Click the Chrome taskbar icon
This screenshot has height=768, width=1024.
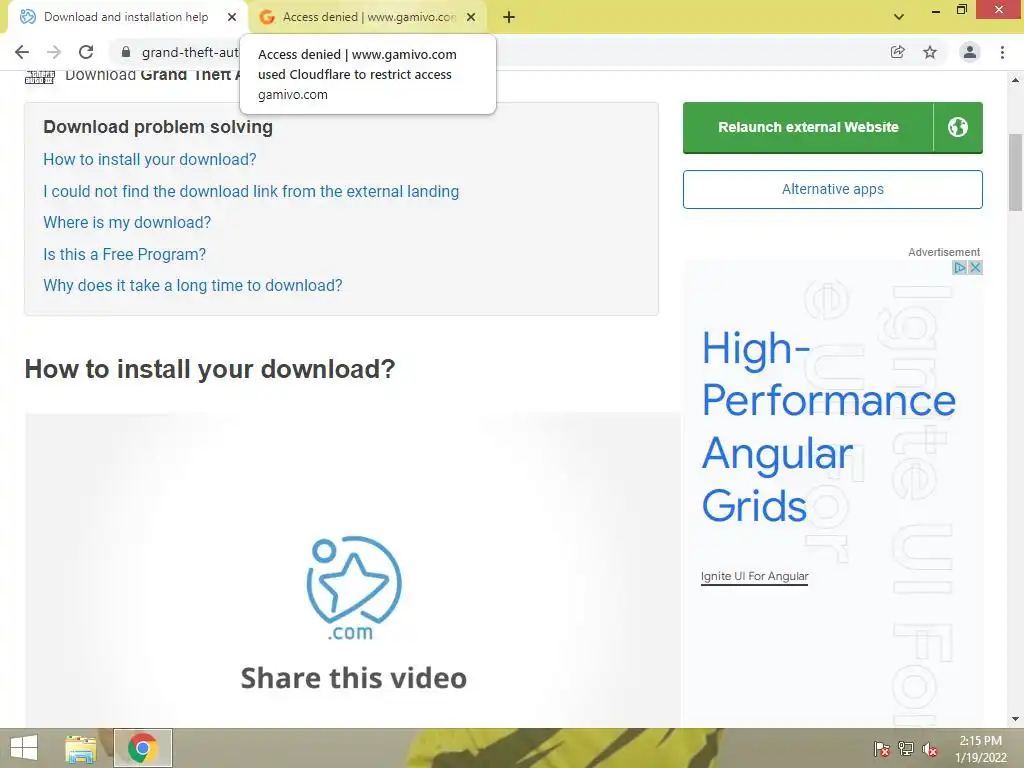tap(142, 748)
